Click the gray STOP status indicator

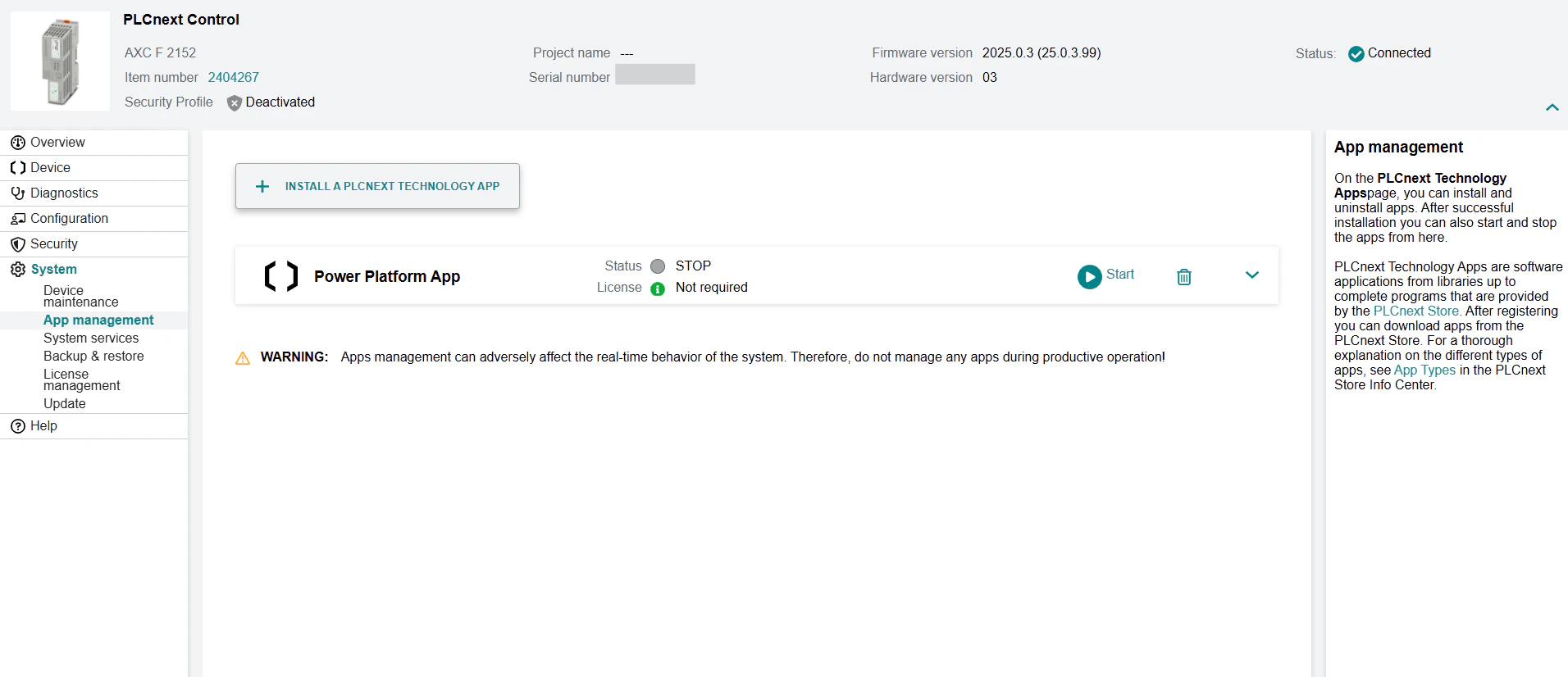(x=658, y=266)
